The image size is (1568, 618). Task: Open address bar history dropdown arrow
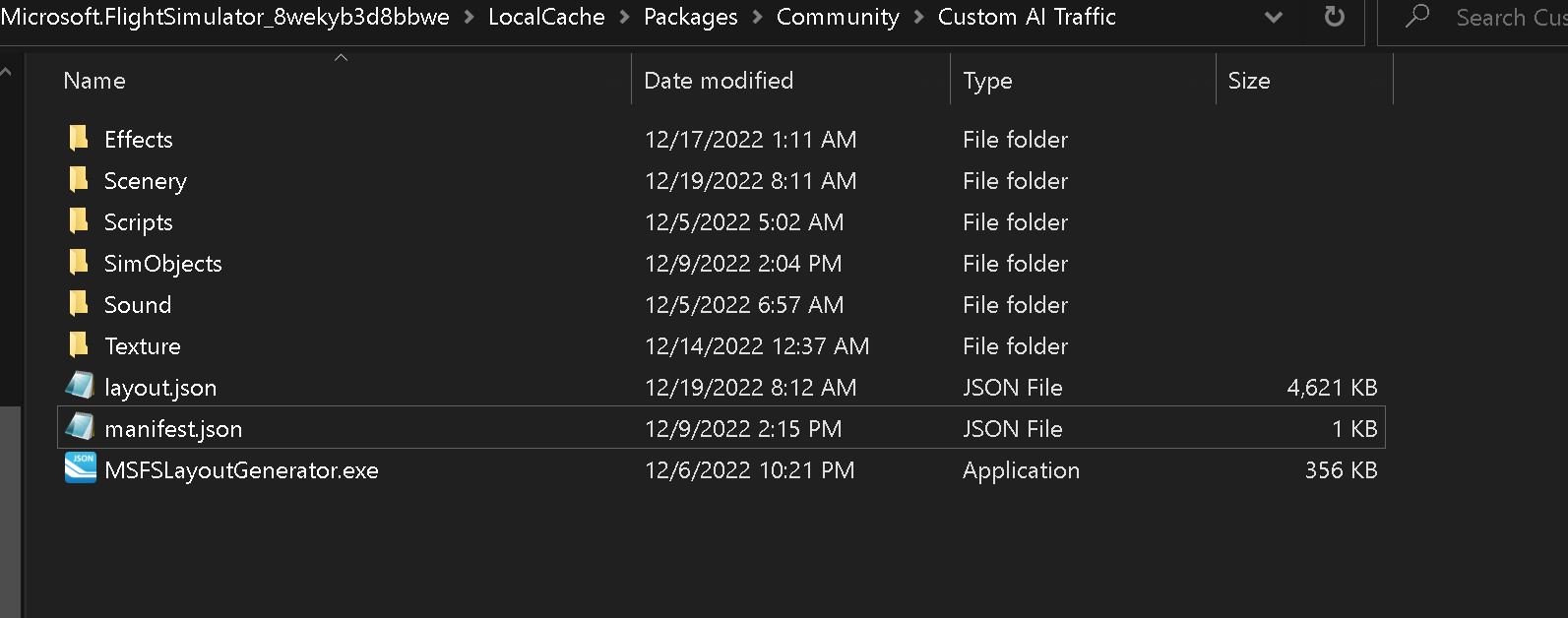(x=1273, y=18)
